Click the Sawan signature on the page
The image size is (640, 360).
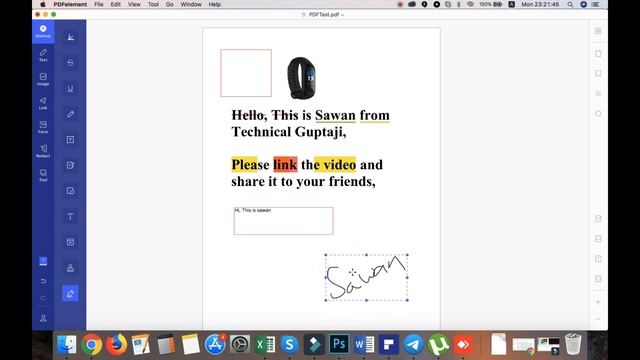tap(367, 278)
